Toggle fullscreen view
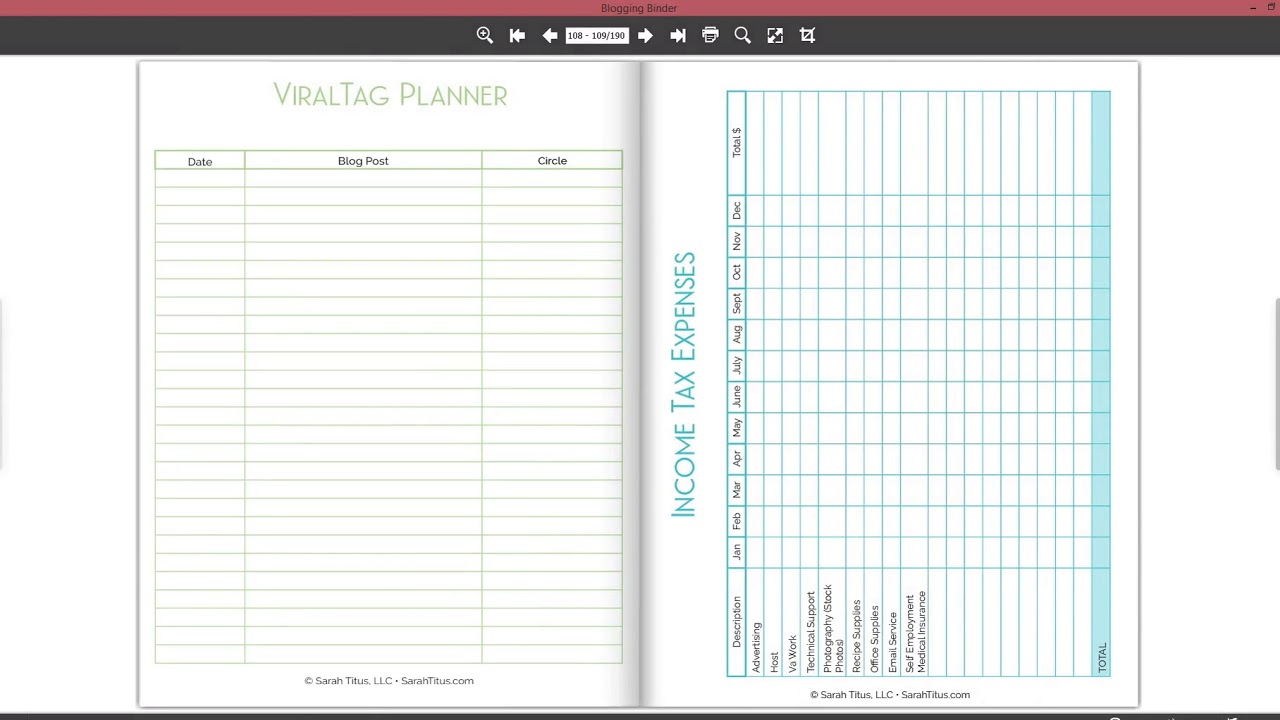This screenshot has width=1280, height=720. [x=775, y=35]
